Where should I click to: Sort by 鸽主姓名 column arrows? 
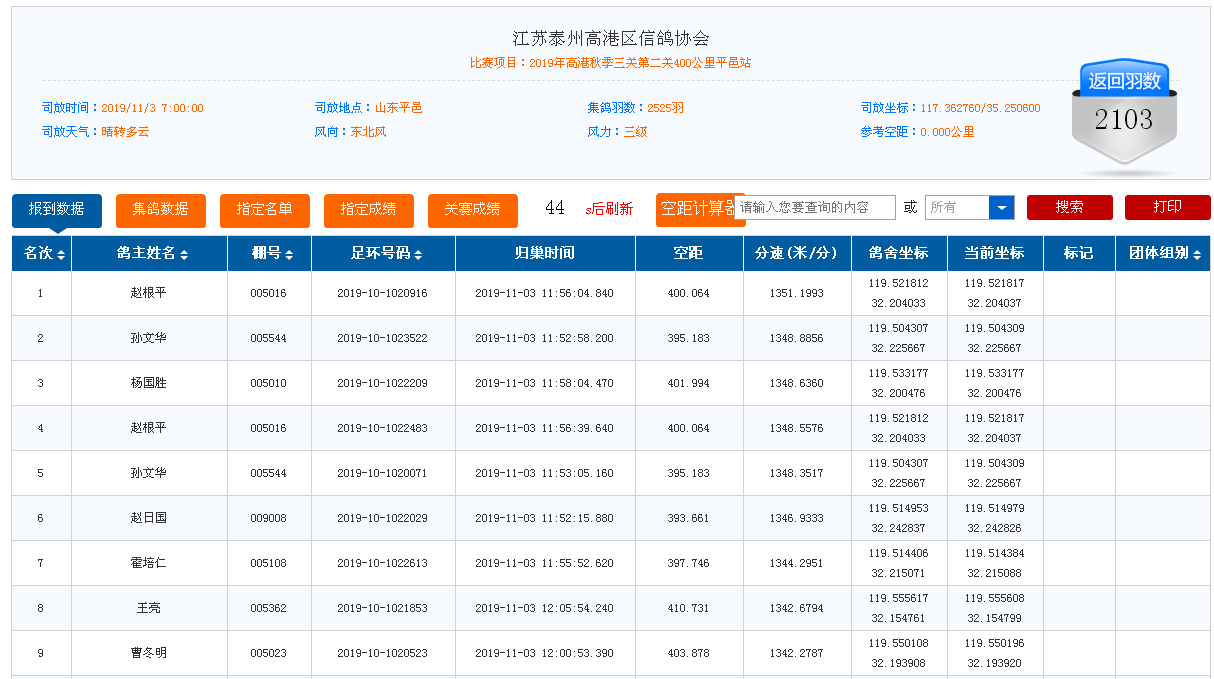tap(184, 255)
